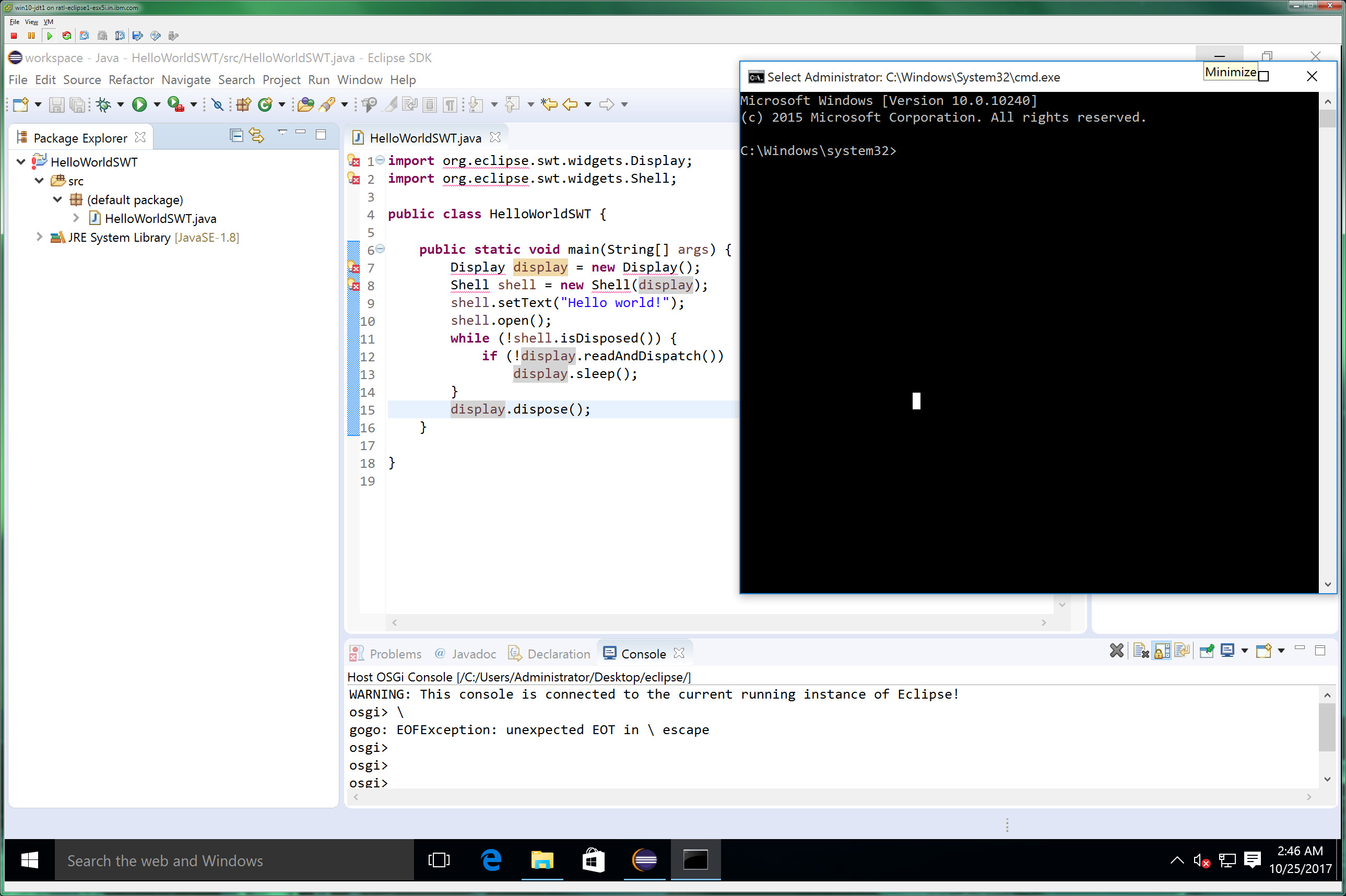Screen dimensions: 1346x896
Task: Open Microsoft Edge from taskbar
Action: (491, 860)
